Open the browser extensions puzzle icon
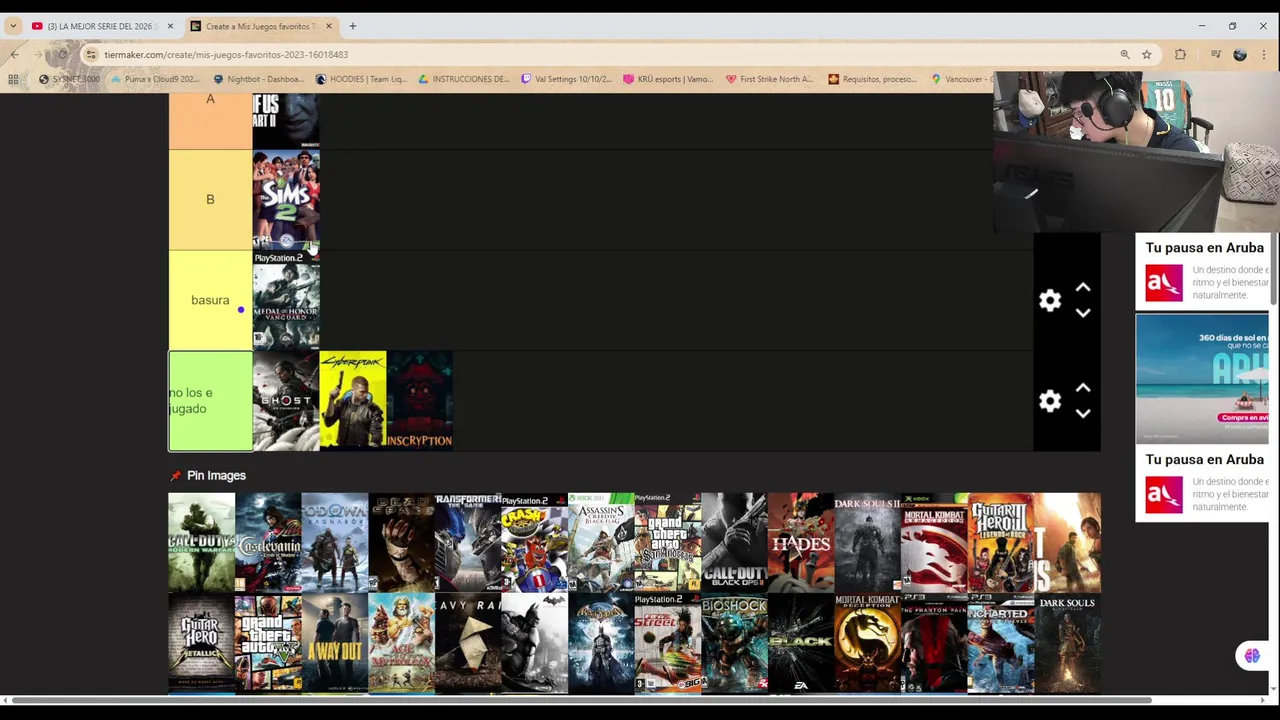The image size is (1280, 720). [x=1181, y=54]
